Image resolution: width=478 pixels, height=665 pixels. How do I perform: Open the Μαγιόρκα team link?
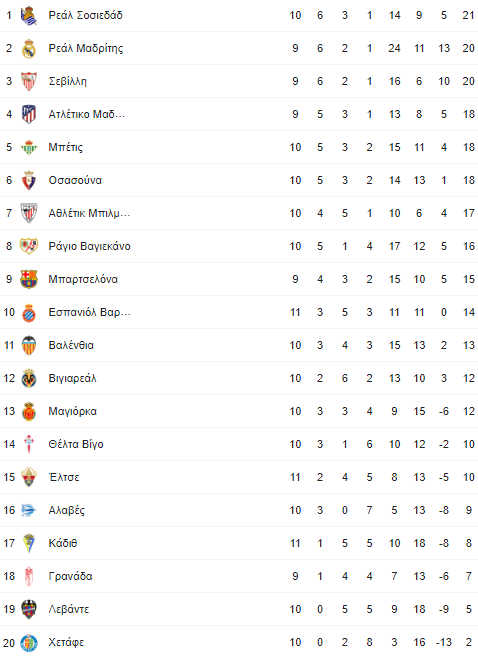pyautogui.click(x=73, y=411)
